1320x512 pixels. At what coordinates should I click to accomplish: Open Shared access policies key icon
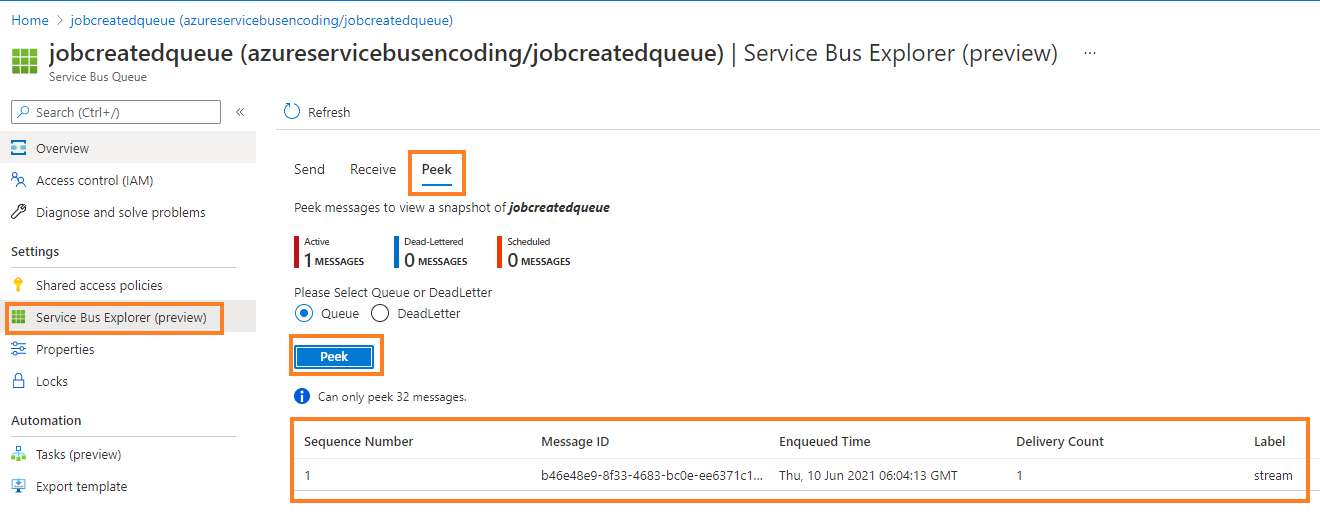coord(18,285)
